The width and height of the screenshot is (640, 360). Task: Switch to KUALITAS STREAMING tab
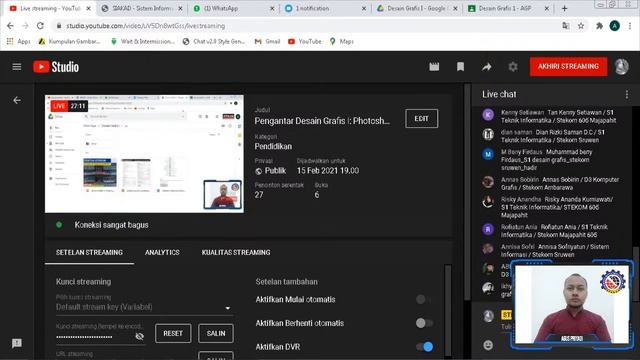click(x=236, y=252)
